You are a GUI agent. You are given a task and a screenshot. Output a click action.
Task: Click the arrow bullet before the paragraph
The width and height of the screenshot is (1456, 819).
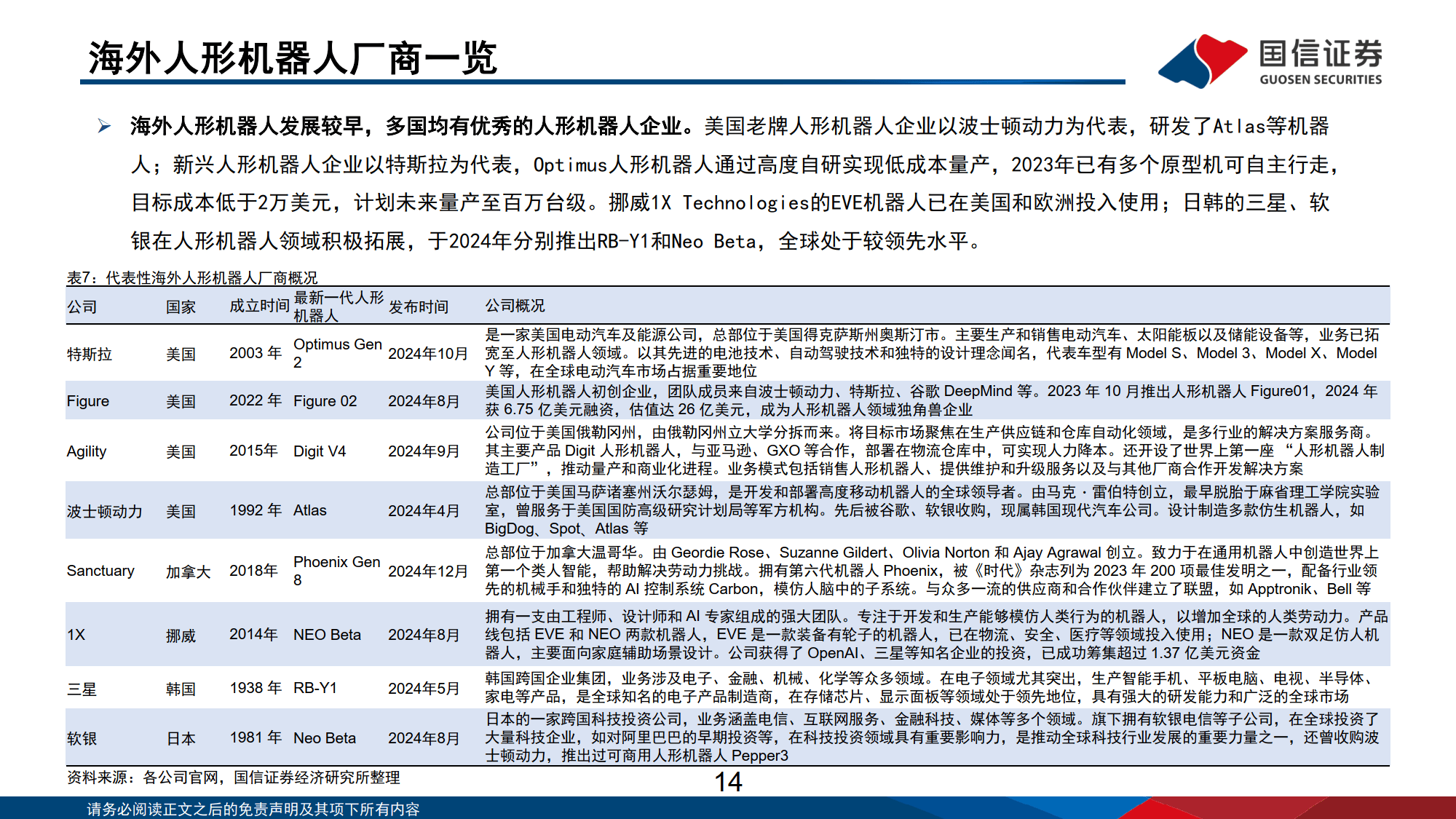pyautogui.click(x=104, y=127)
